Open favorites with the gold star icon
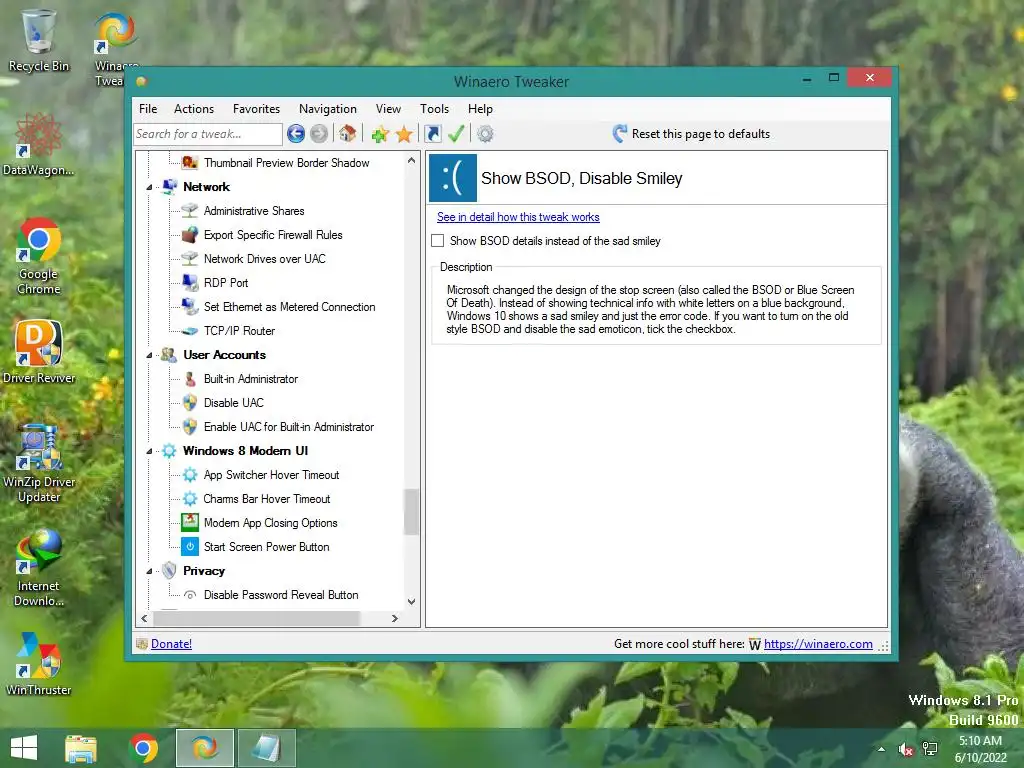The width and height of the screenshot is (1024, 768). 404,134
